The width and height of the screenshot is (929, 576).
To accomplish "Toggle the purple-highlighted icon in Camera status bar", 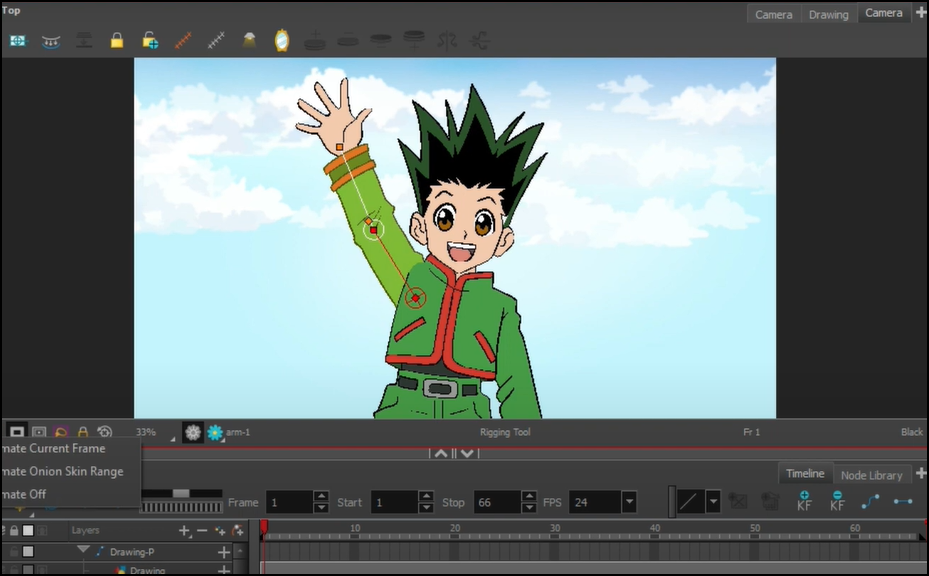I will click(x=60, y=432).
